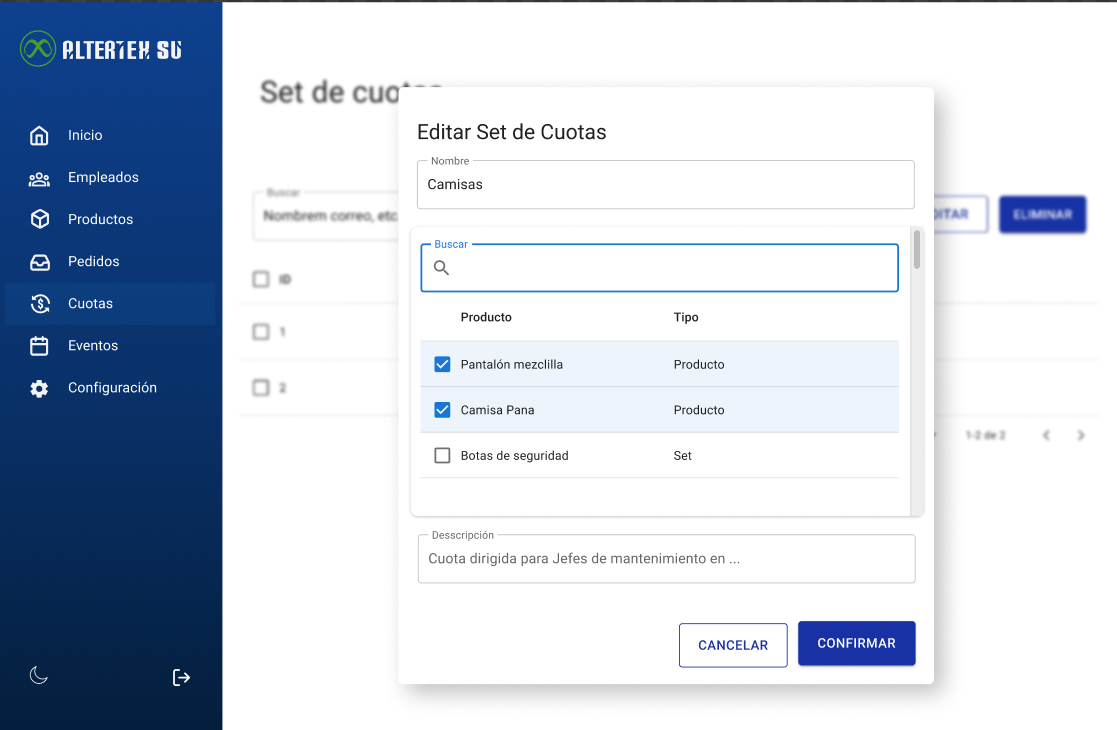Check Botas de seguridad checkbox
Image resolution: width=1117 pixels, height=730 pixels.
(442, 456)
